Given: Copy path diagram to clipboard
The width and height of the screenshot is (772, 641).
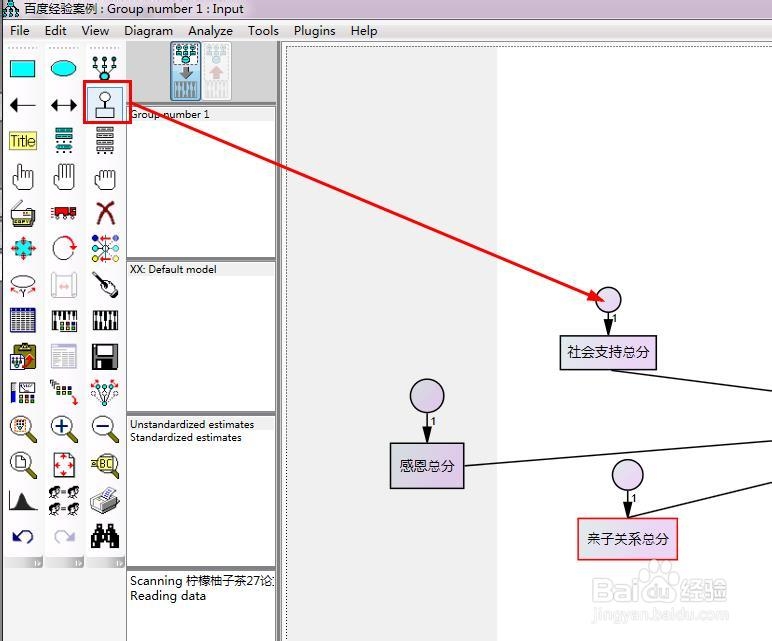Looking at the screenshot, I should coord(23,356).
